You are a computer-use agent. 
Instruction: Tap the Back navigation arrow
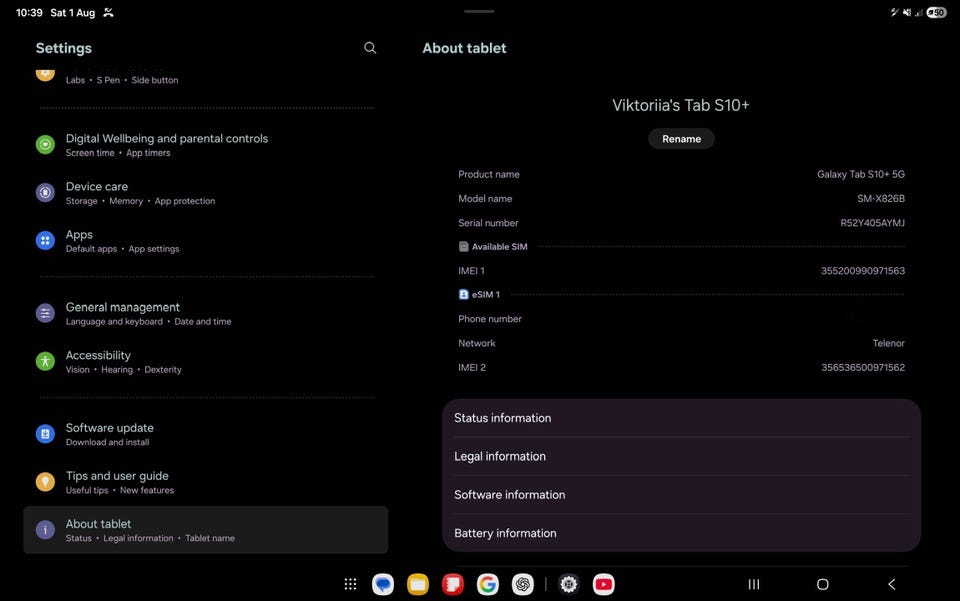[891, 584]
